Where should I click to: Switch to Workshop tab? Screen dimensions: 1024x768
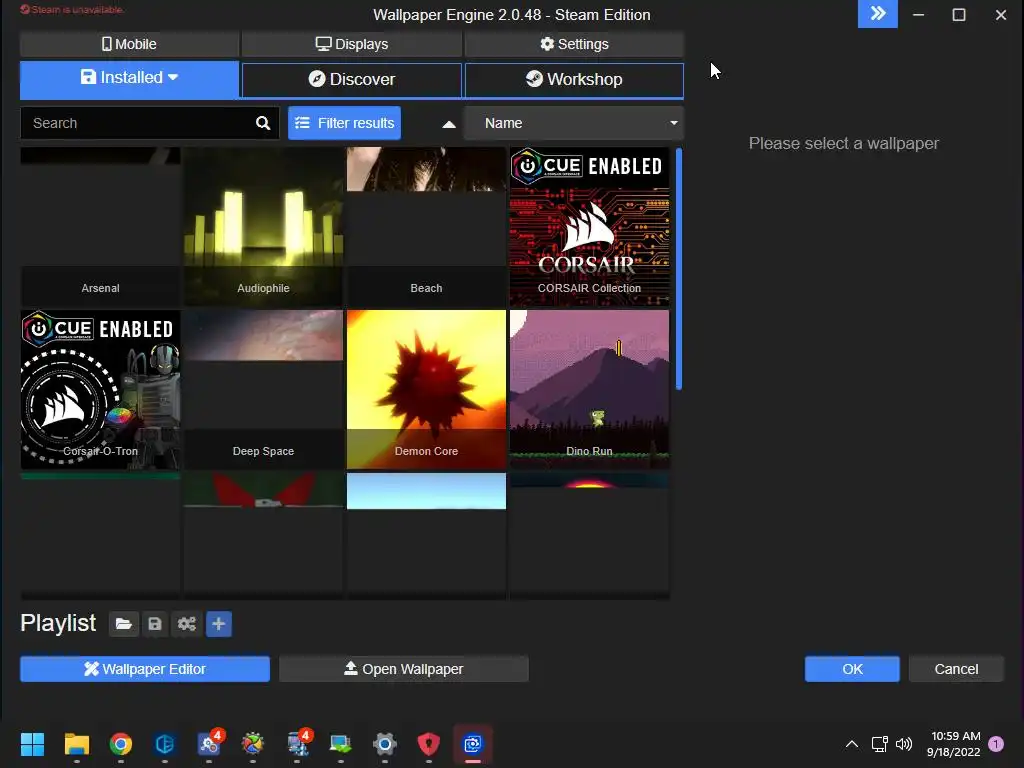(x=574, y=80)
